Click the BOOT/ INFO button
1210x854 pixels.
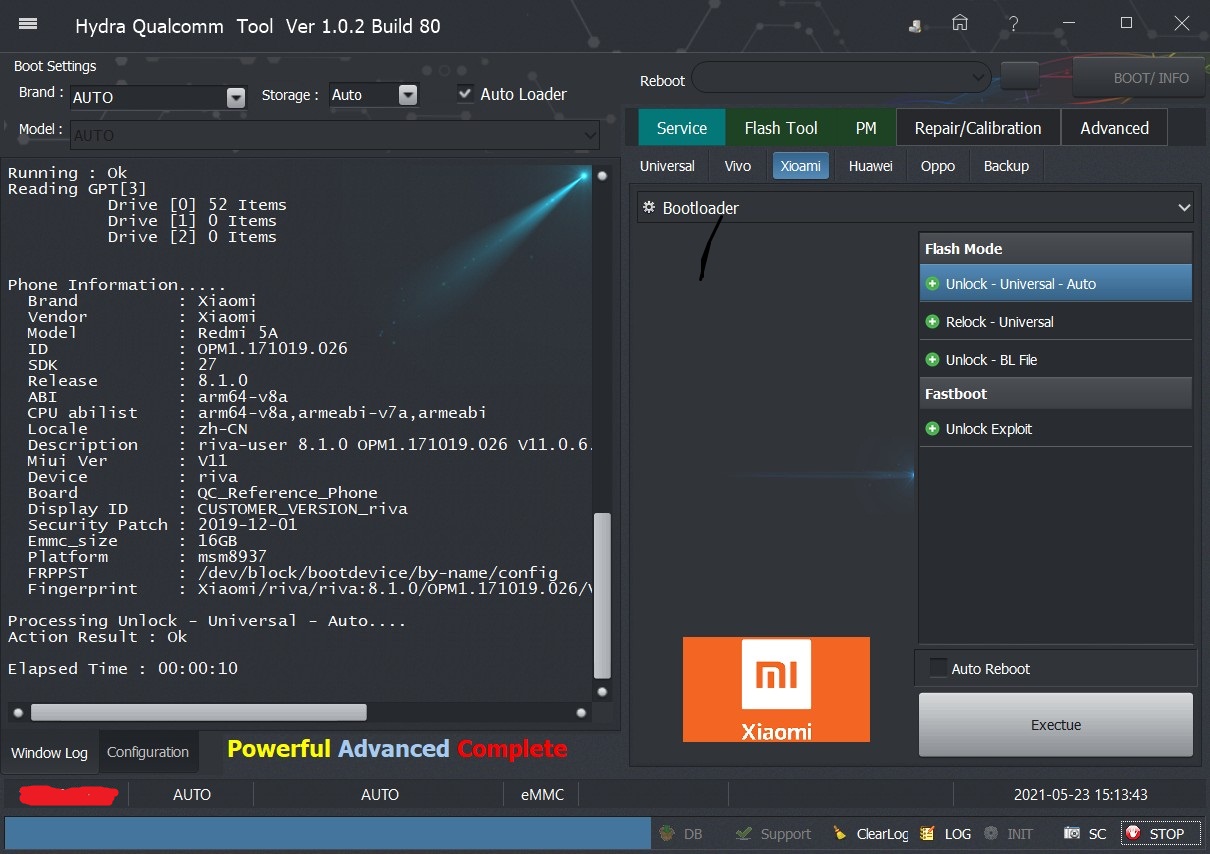[1139, 77]
